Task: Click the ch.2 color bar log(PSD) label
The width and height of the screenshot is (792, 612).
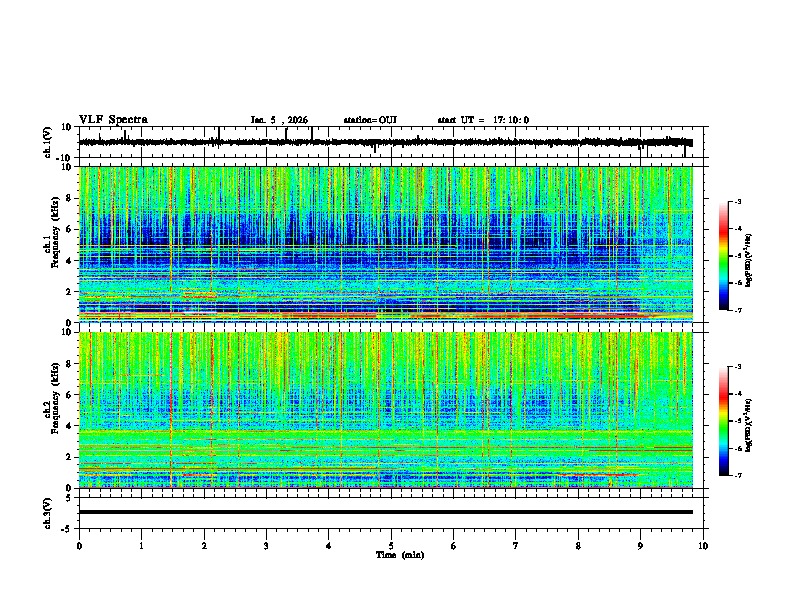Action: pyautogui.click(x=749, y=426)
